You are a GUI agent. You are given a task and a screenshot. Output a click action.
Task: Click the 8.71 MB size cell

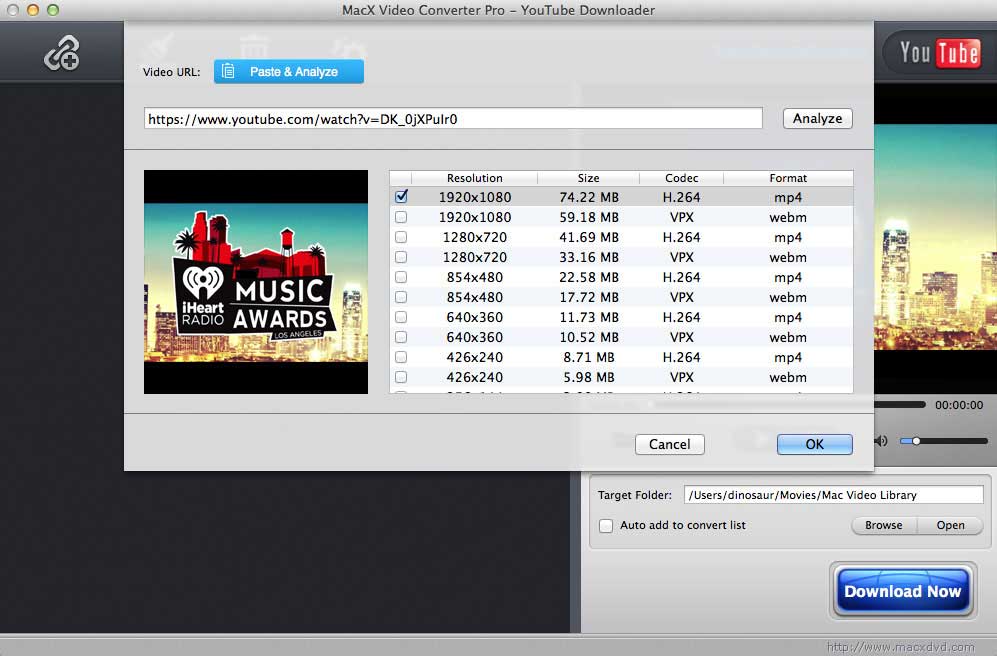coord(589,357)
